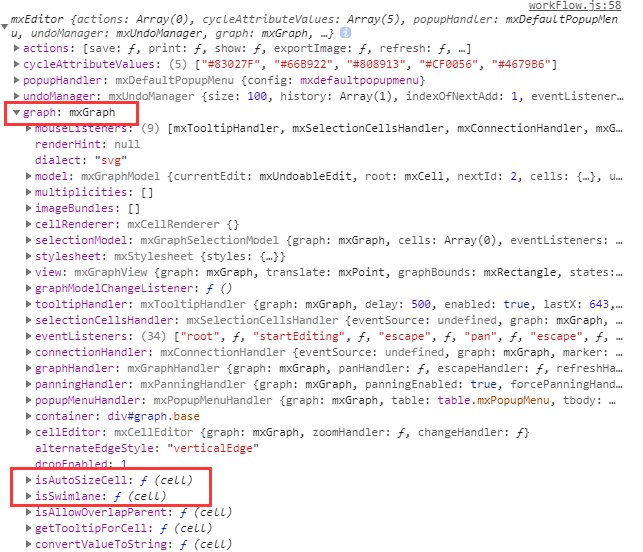Expand the model mxGraphModel entry

pyautogui.click(x=28, y=176)
